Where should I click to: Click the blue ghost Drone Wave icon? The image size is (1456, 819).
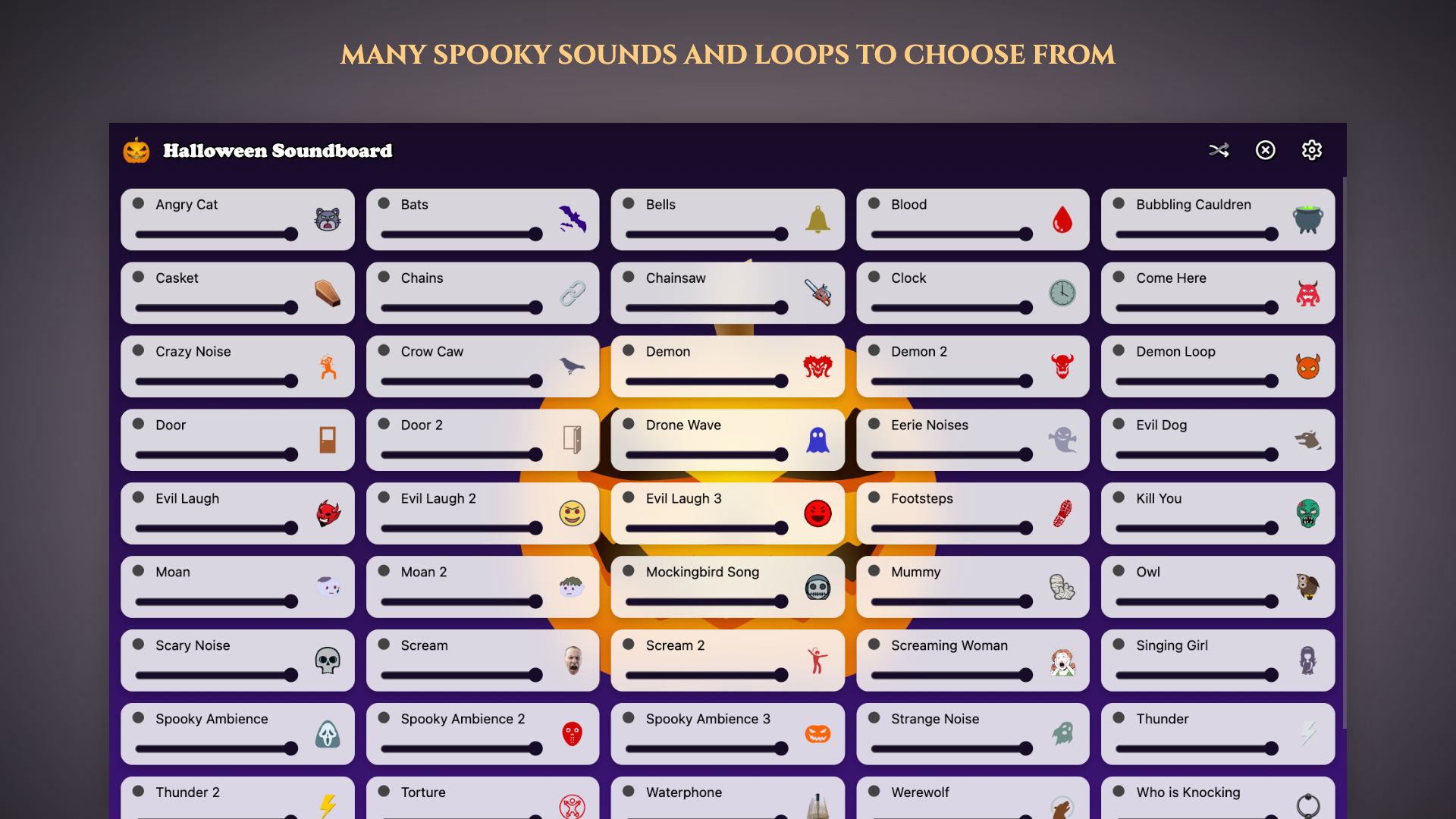pyautogui.click(x=817, y=440)
